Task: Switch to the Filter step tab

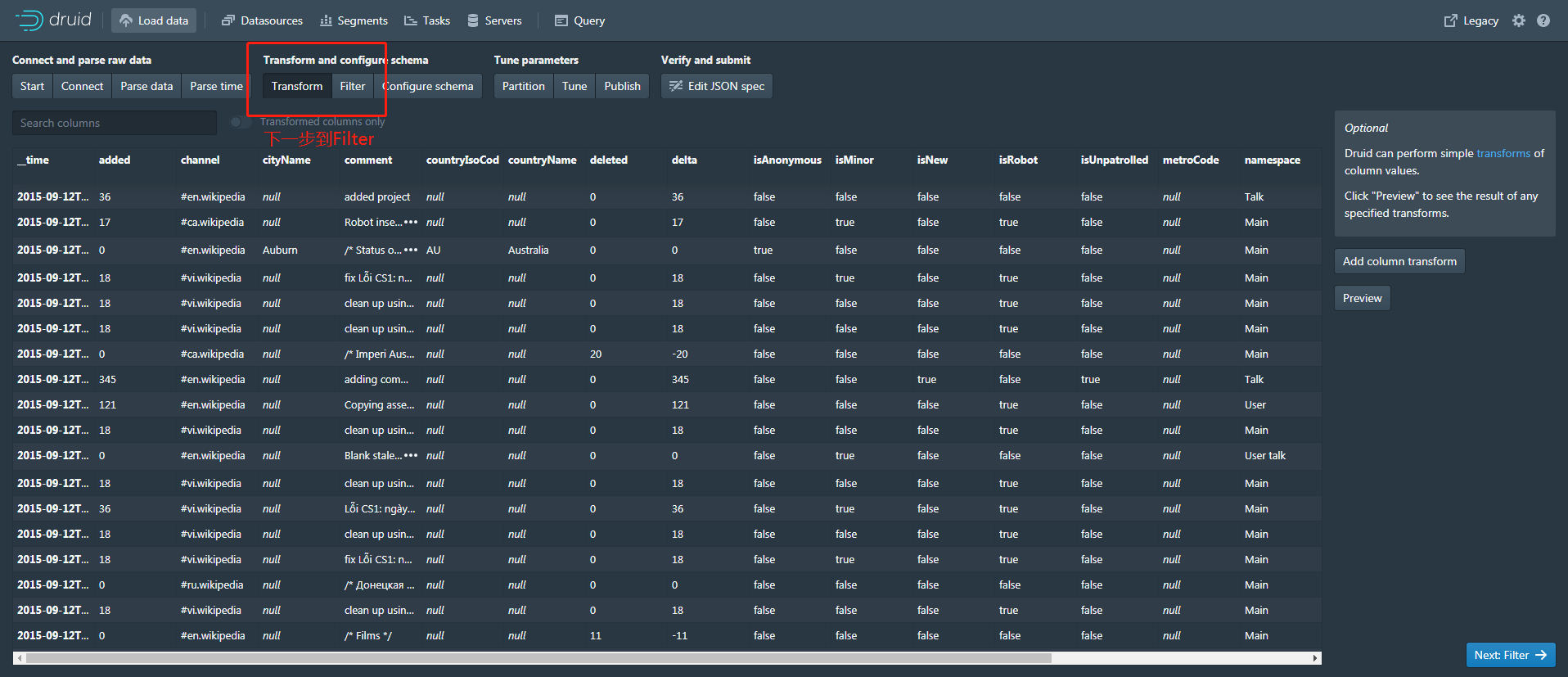Action: pos(353,86)
